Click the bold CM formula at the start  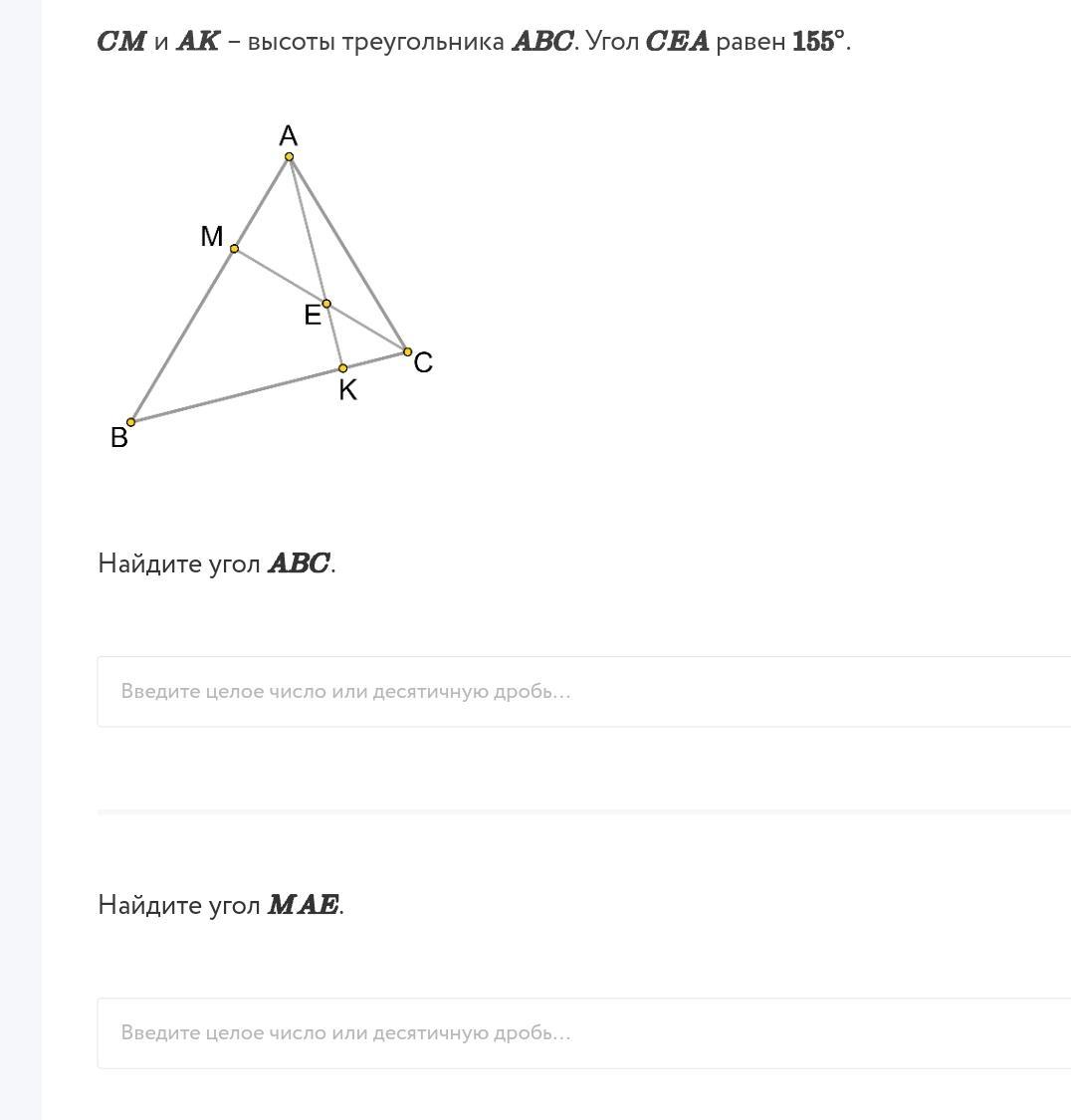[121, 42]
